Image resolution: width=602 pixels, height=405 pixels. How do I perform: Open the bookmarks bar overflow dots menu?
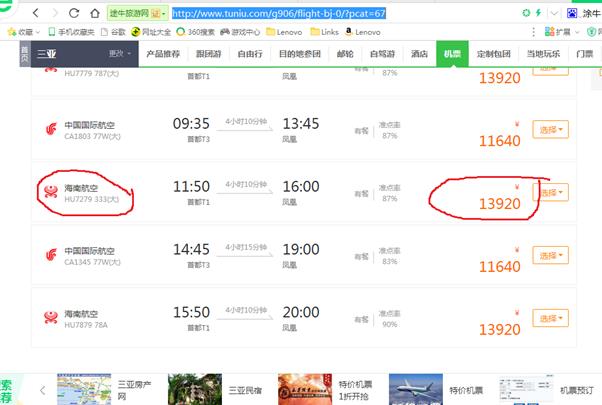[533, 32]
